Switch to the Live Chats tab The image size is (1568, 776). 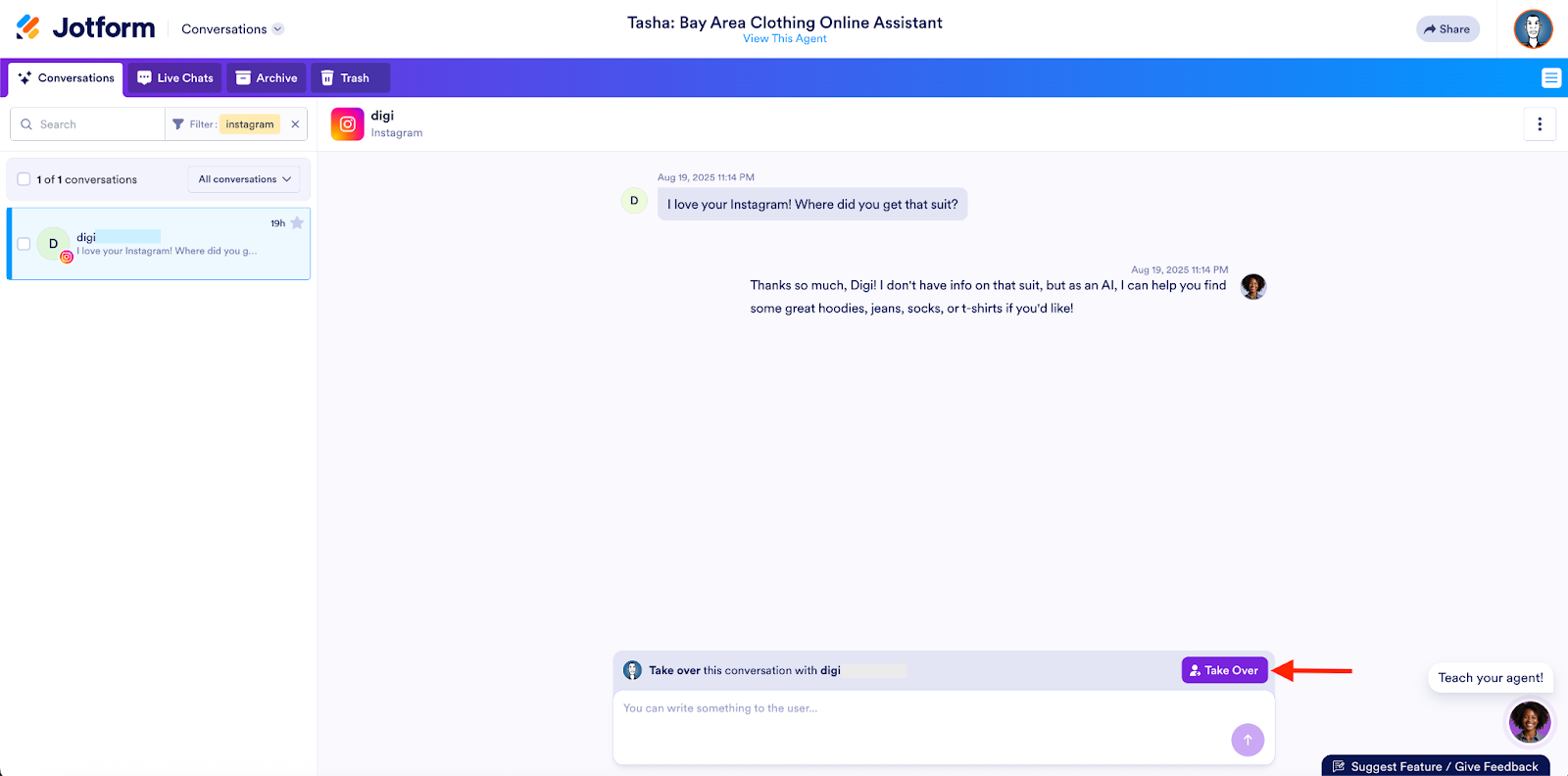coord(175,78)
